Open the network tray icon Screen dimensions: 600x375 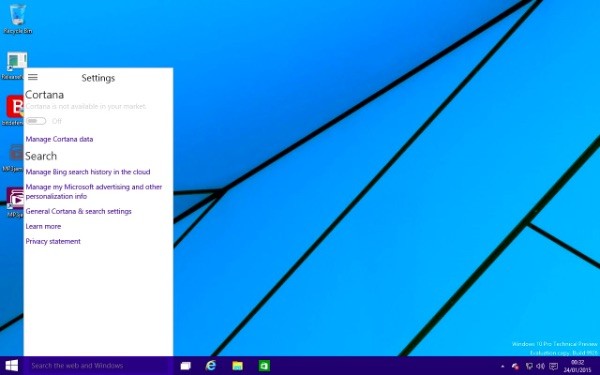pyautogui.click(x=529, y=367)
